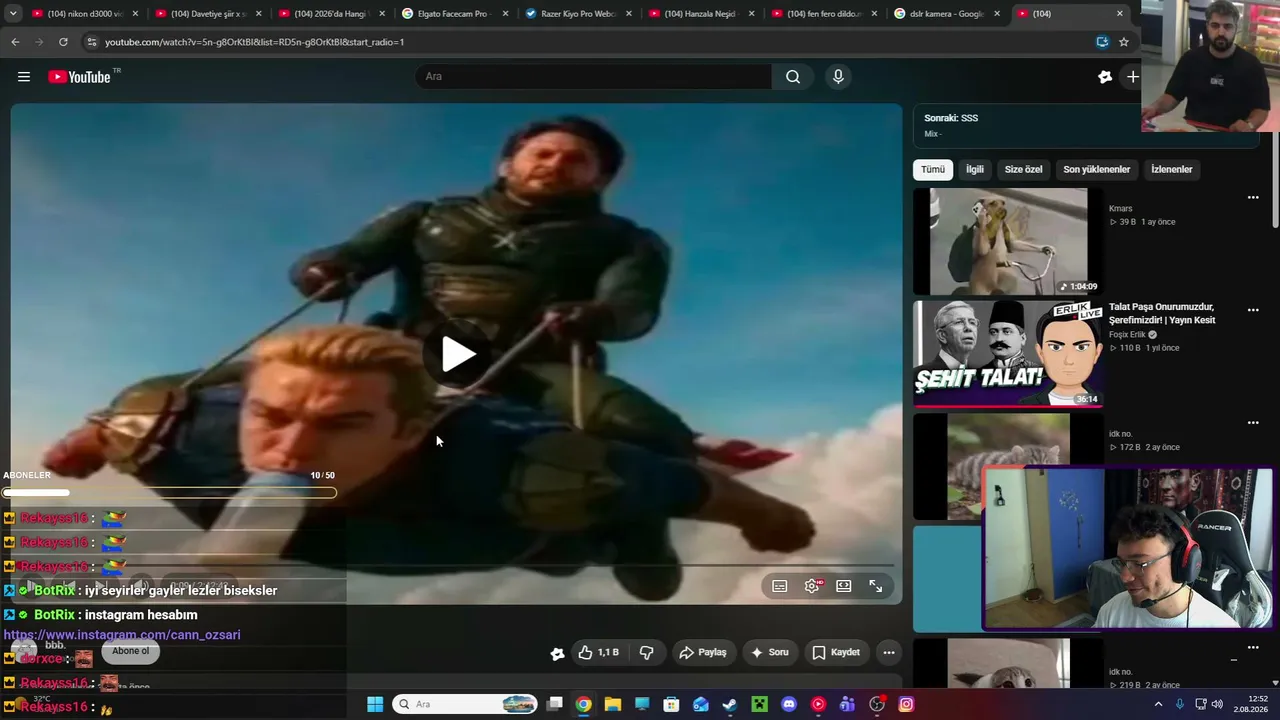The height and width of the screenshot is (720, 1280).
Task: Open options for the 172 B views video
Action: pos(1253,423)
